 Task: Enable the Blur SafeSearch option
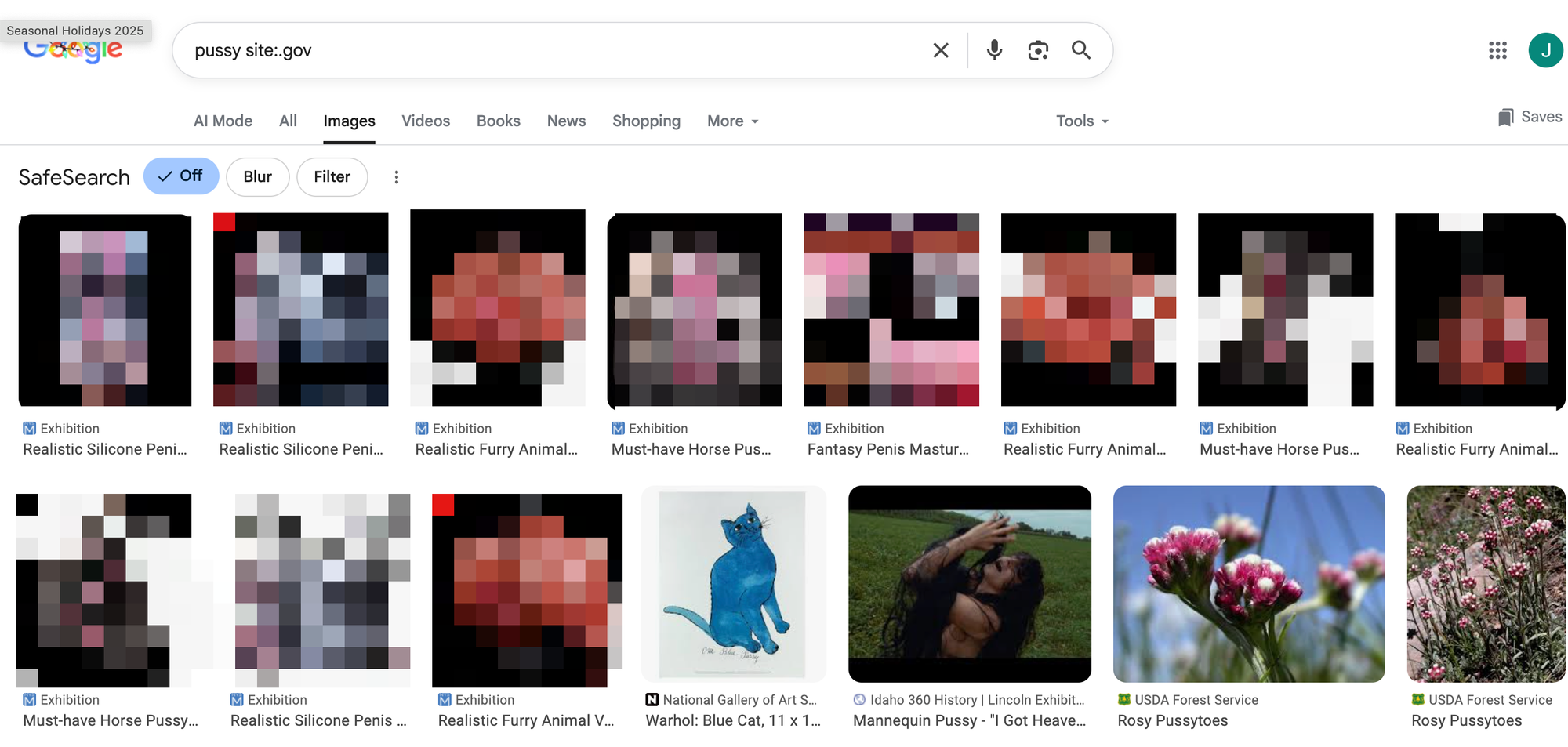[x=257, y=176]
